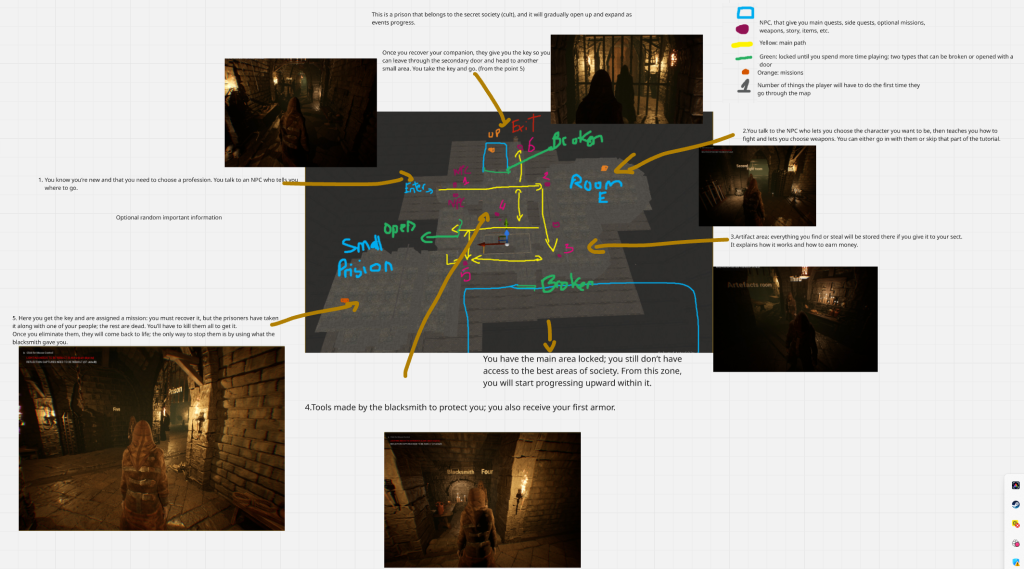Click the Artifacts room screenshot image
Image resolution: width=1024 pixels, height=569 pixels.
pyautogui.click(x=794, y=318)
